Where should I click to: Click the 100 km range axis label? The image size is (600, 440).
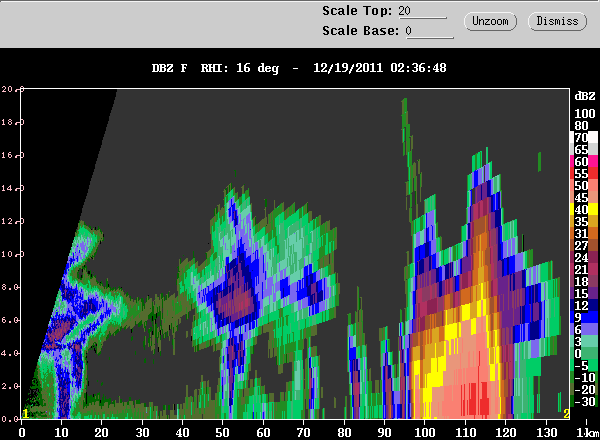[425, 433]
